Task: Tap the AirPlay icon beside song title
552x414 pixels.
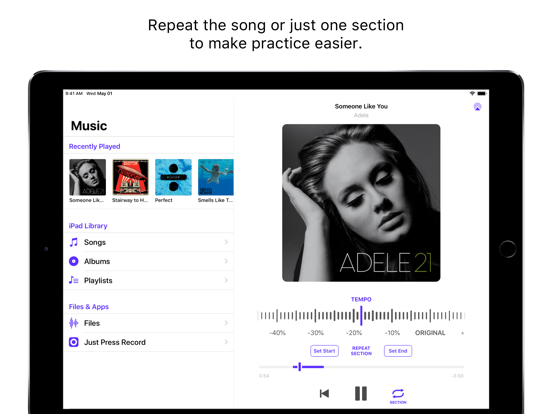Action: [477, 107]
